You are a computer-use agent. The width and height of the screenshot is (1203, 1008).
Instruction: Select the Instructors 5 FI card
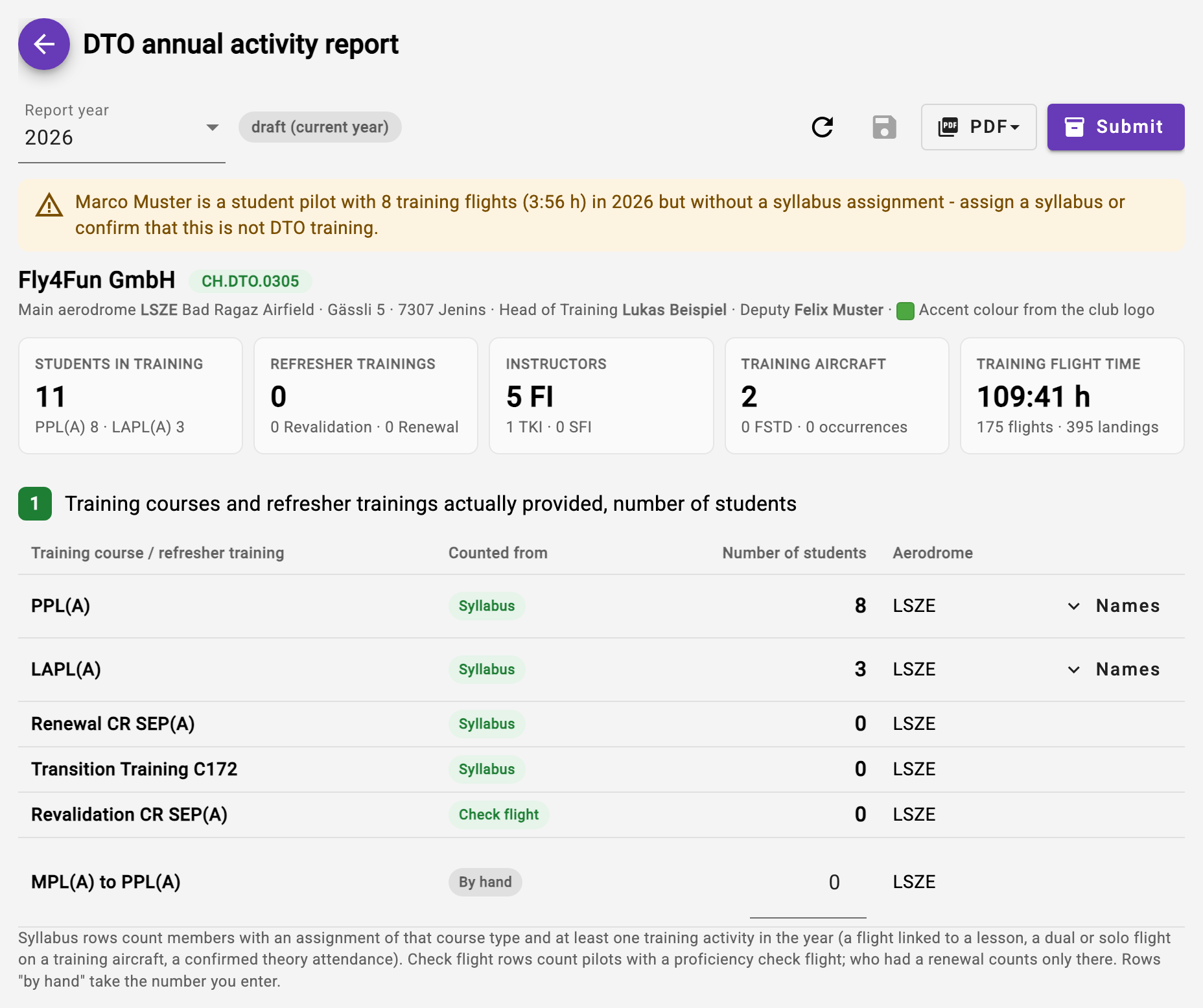[601, 395]
